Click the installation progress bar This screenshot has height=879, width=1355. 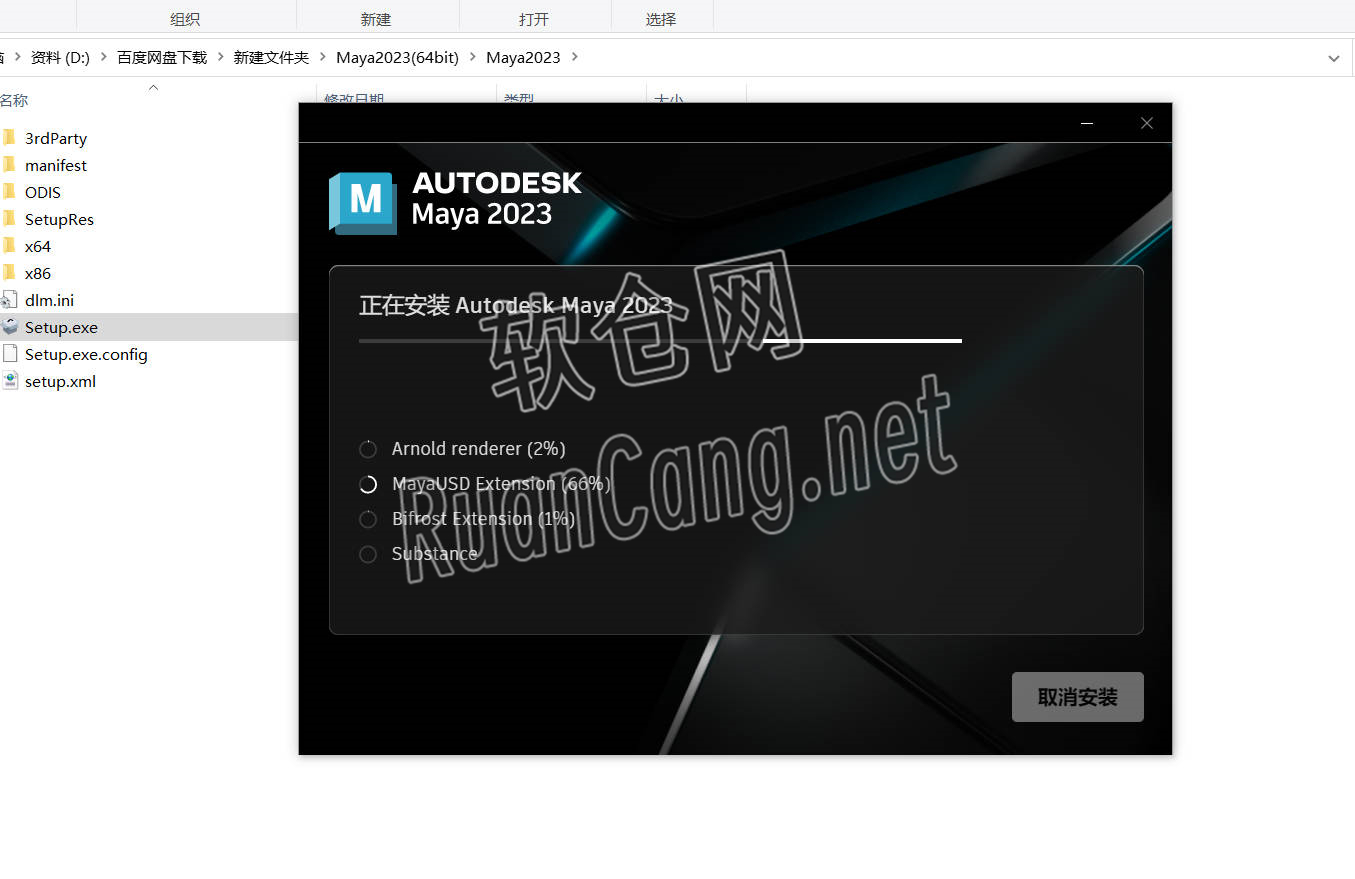(660, 341)
